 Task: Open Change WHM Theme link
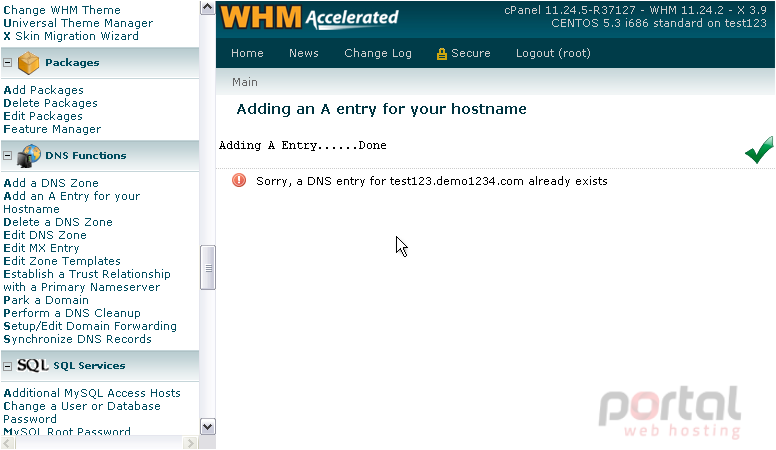(x=62, y=10)
